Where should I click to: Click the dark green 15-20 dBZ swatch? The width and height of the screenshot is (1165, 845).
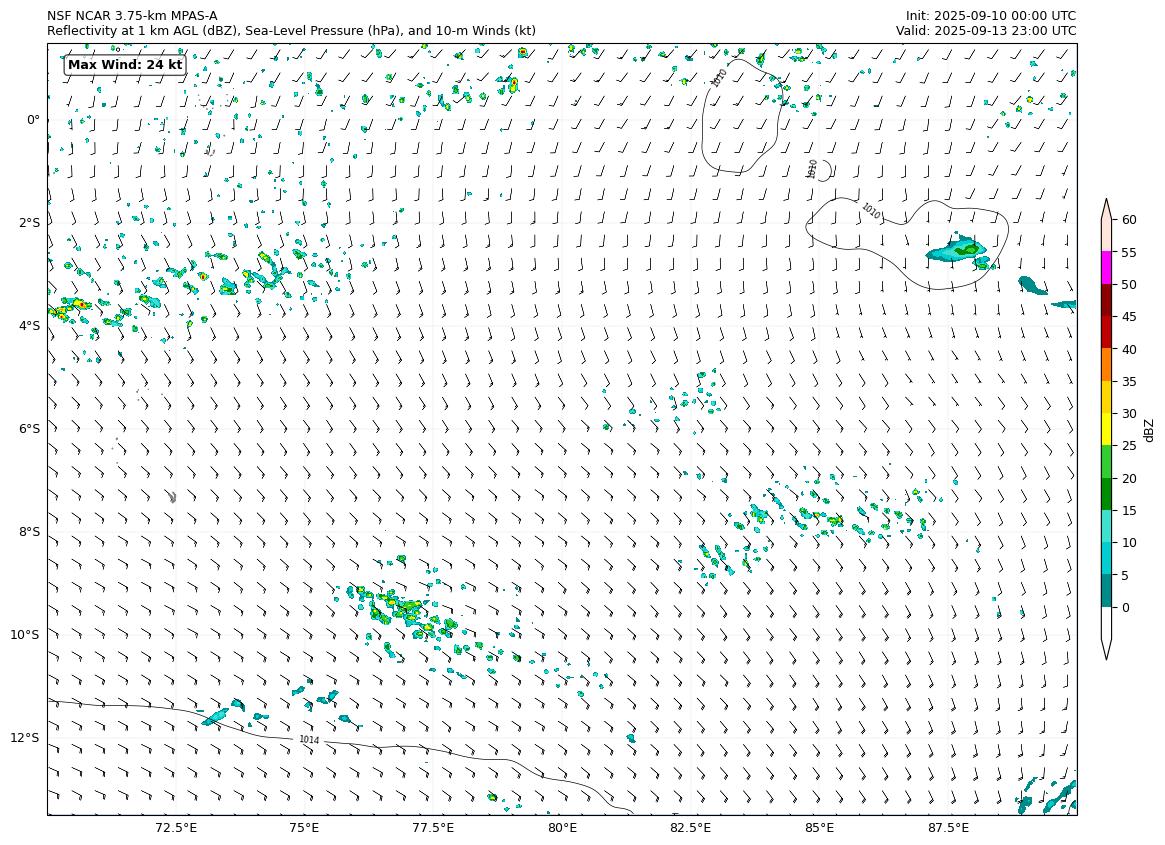(x=1107, y=494)
